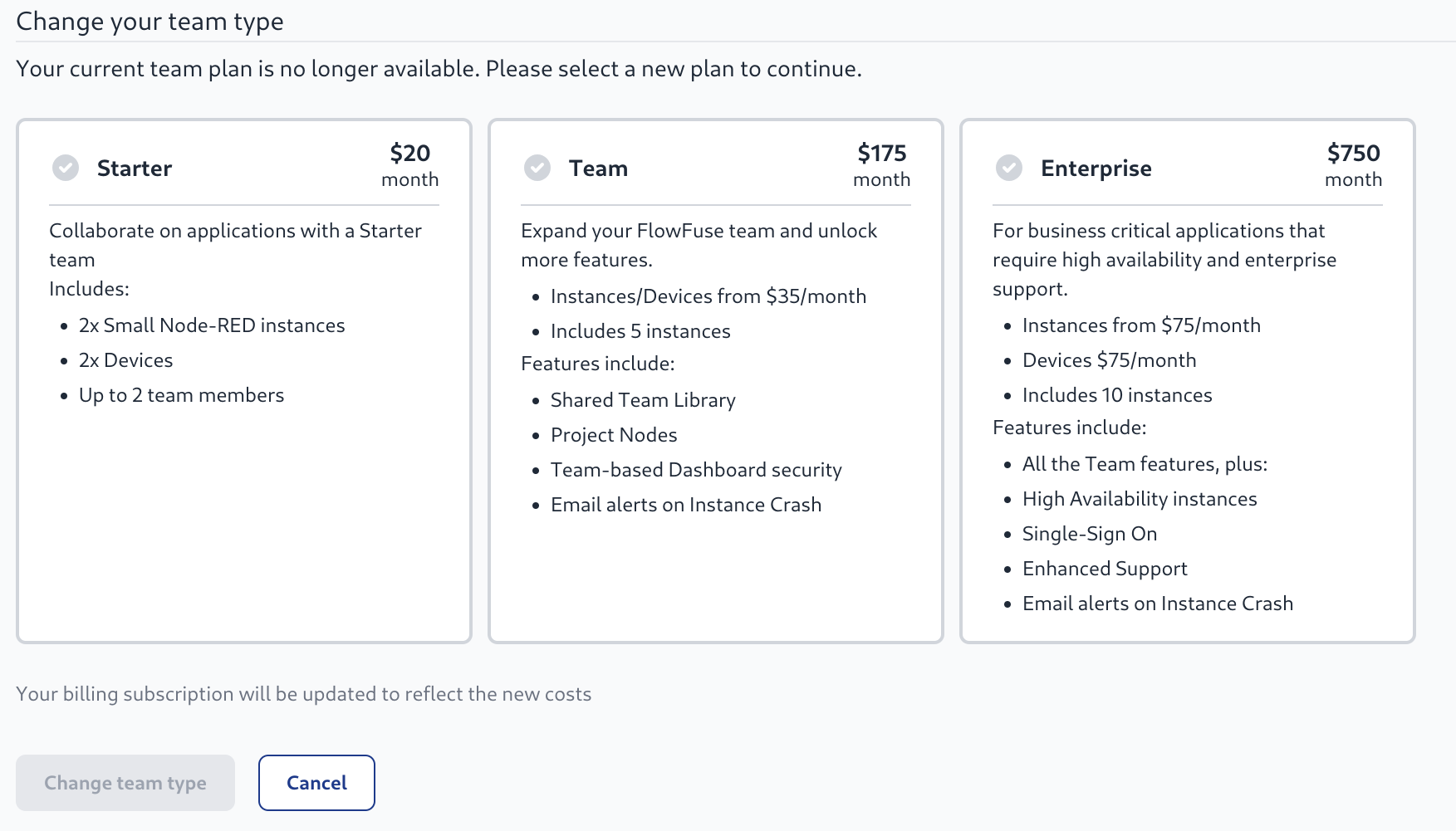Select the Starter plan check icon
Image resolution: width=1456 pixels, height=831 pixels.
point(66,168)
